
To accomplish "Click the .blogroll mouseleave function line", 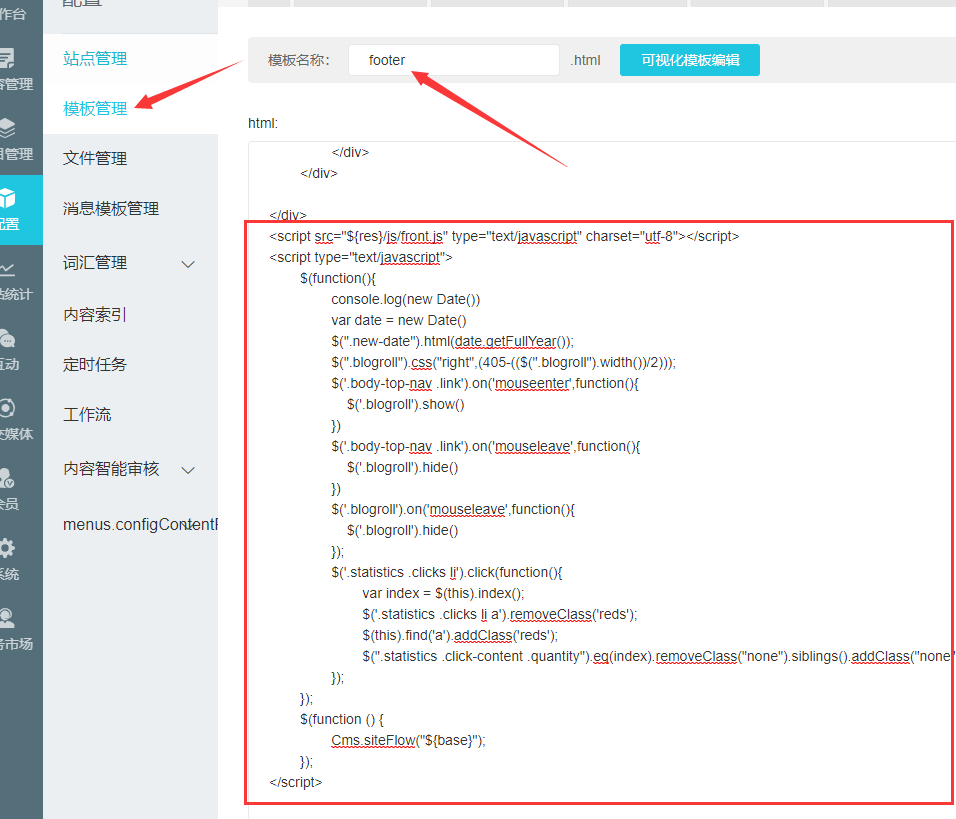I will (453, 509).
